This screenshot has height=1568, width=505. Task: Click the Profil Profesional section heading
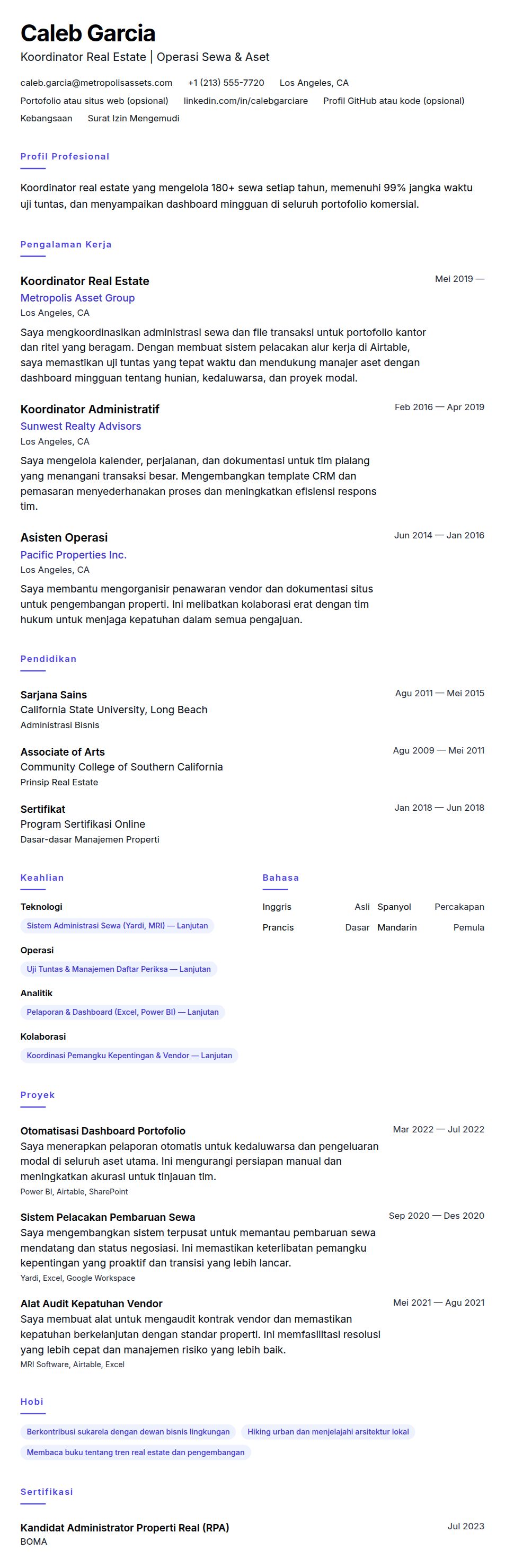(65, 156)
